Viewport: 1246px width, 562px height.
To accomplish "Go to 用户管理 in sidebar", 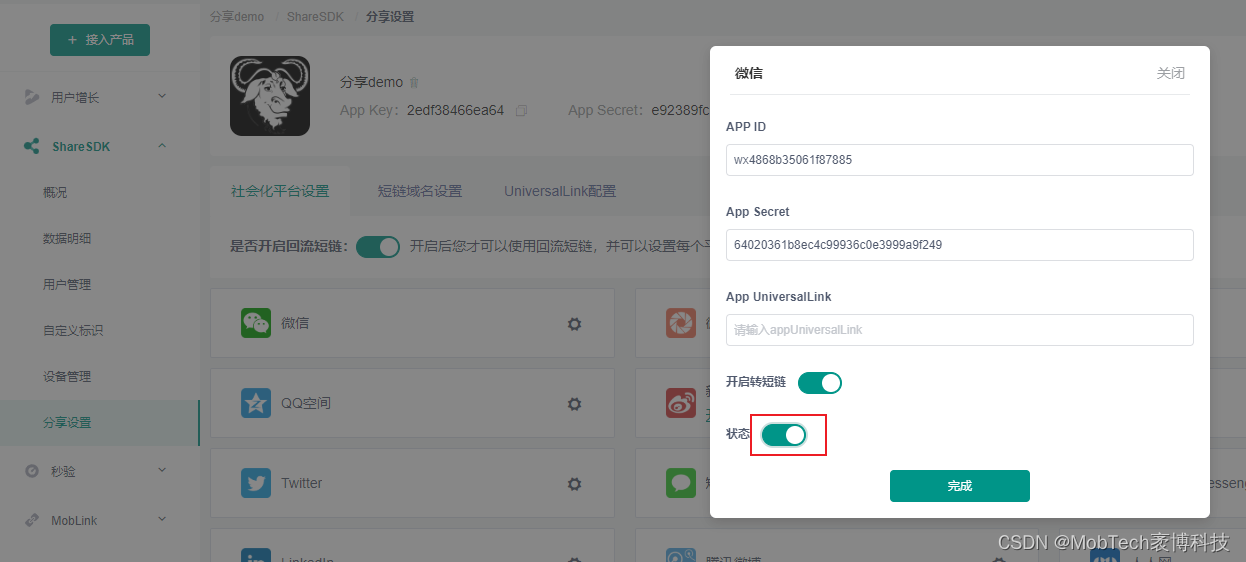I will click(x=67, y=284).
